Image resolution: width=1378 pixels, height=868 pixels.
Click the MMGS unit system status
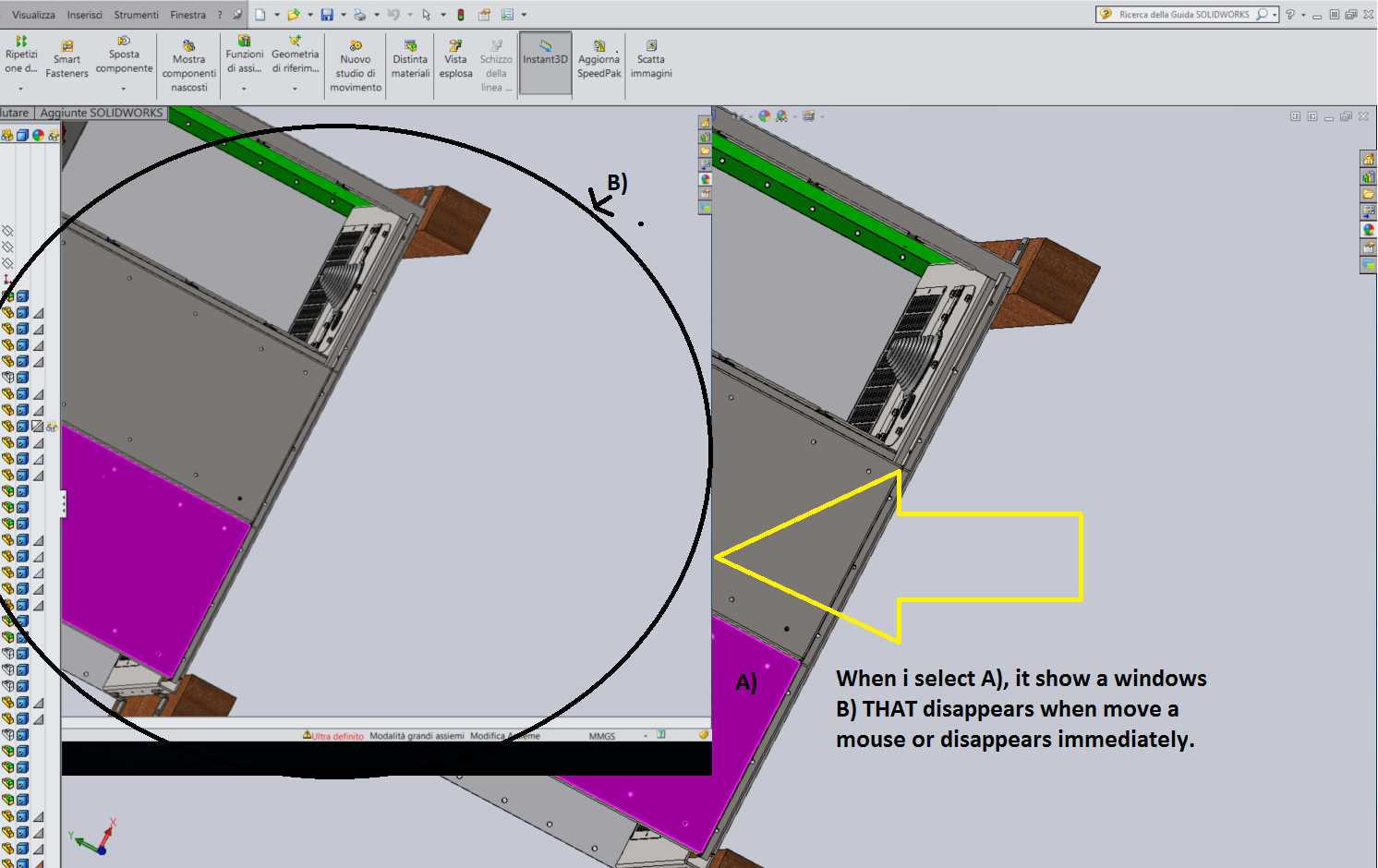[602, 736]
